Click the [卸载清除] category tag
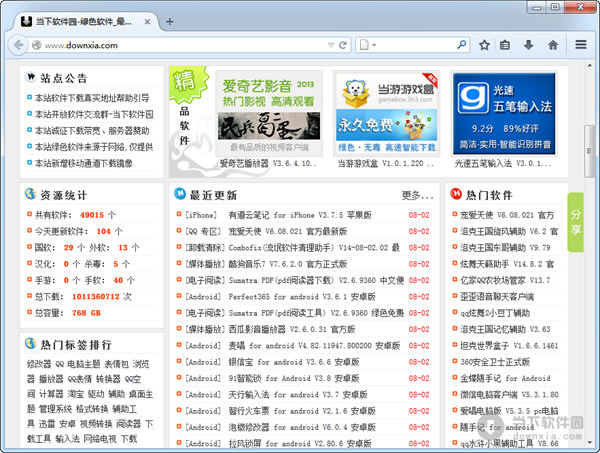The width and height of the screenshot is (600, 453). tap(205, 248)
